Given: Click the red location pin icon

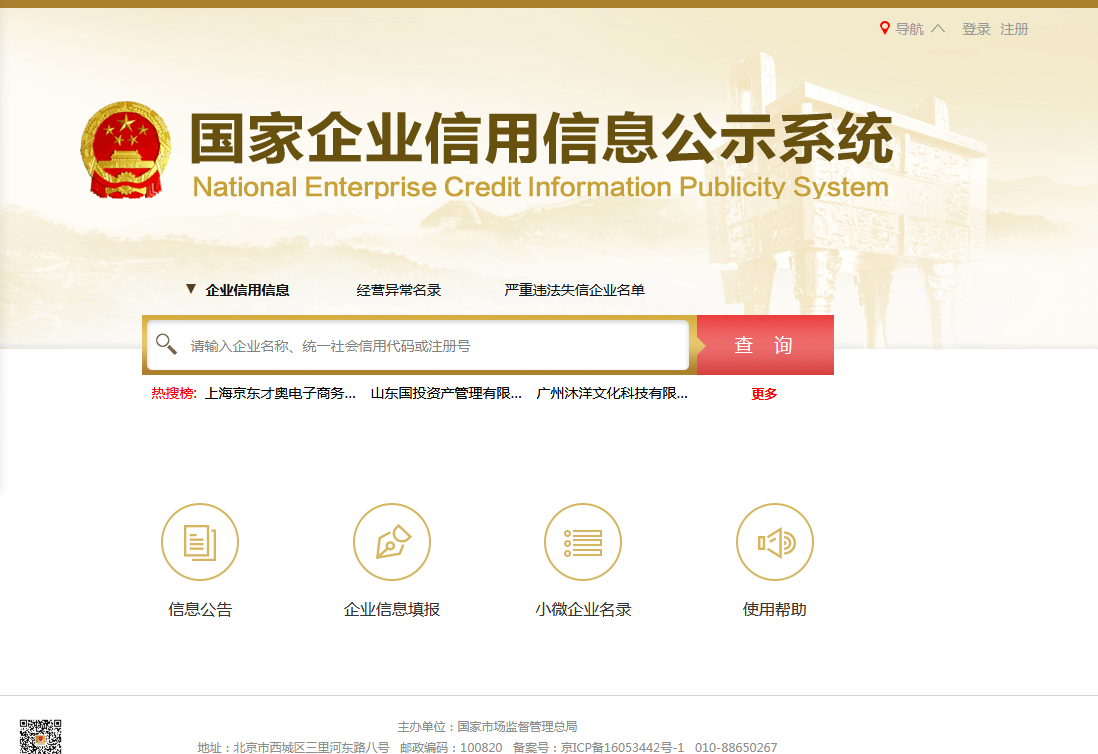Looking at the screenshot, I should coord(884,29).
